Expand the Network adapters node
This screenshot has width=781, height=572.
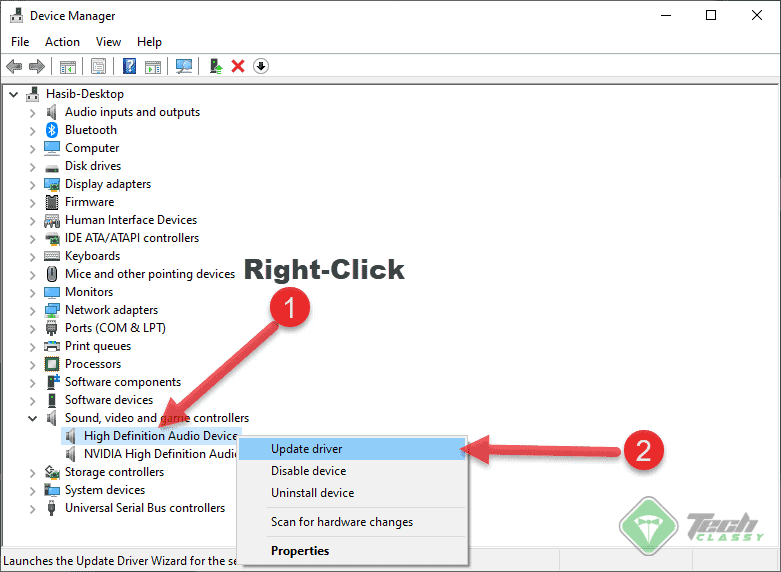click(x=32, y=310)
